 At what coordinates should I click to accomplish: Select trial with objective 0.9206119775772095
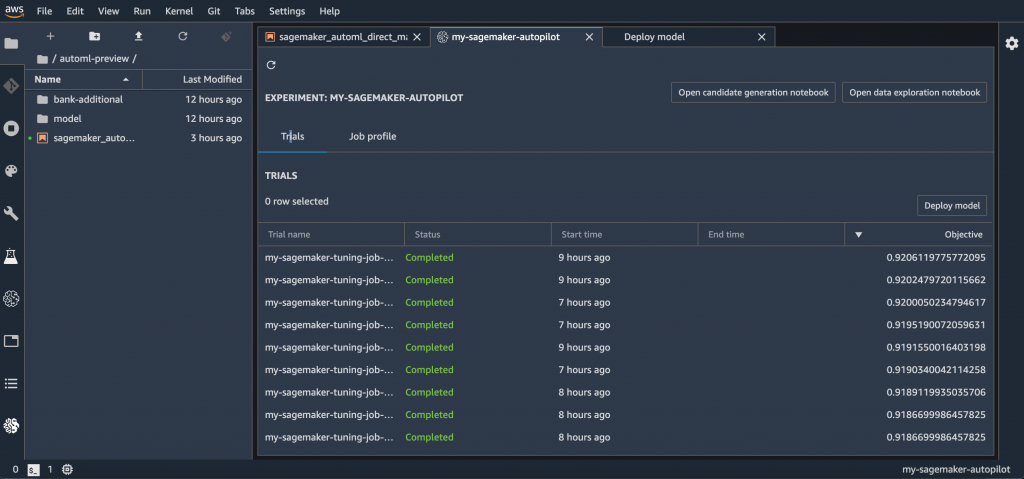pos(625,257)
